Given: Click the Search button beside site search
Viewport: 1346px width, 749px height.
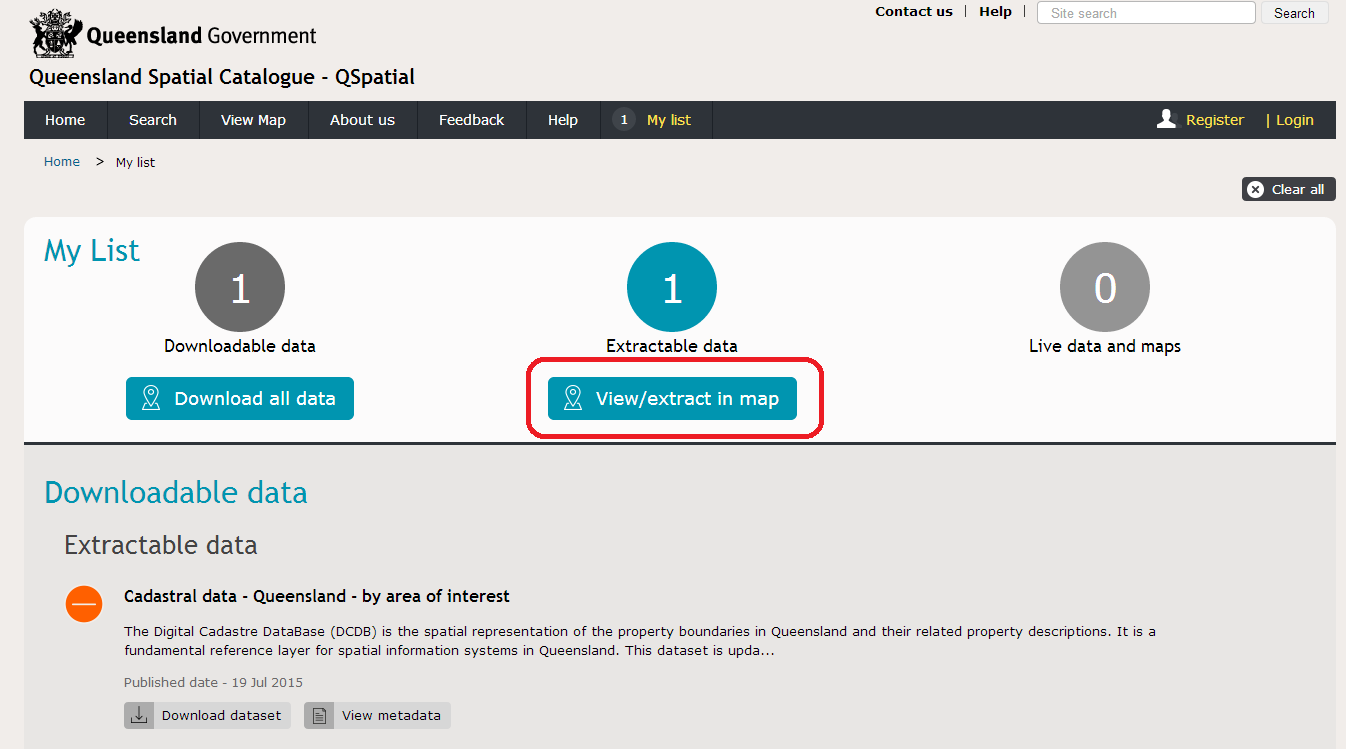Looking at the screenshot, I should 1294,13.
